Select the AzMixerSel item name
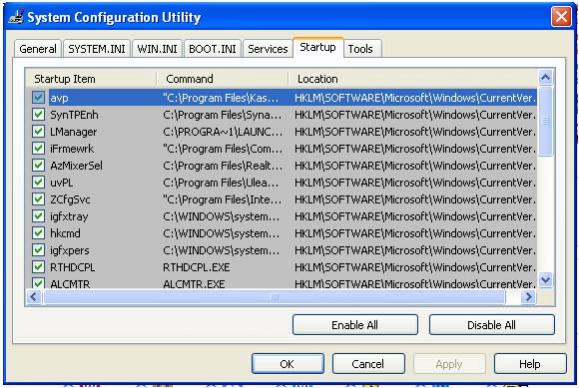579x388 pixels. 76,165
